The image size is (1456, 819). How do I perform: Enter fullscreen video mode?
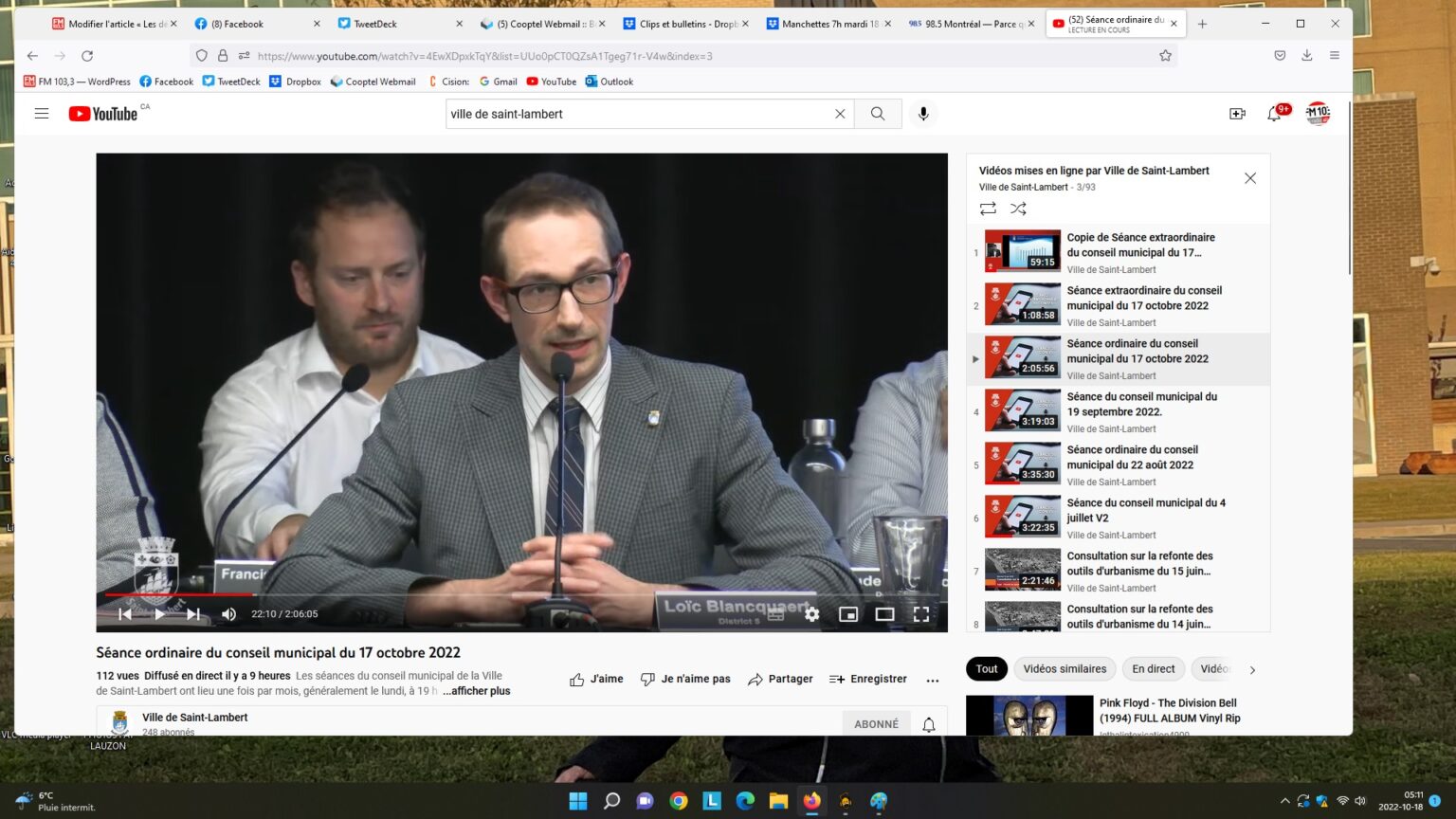(920, 614)
